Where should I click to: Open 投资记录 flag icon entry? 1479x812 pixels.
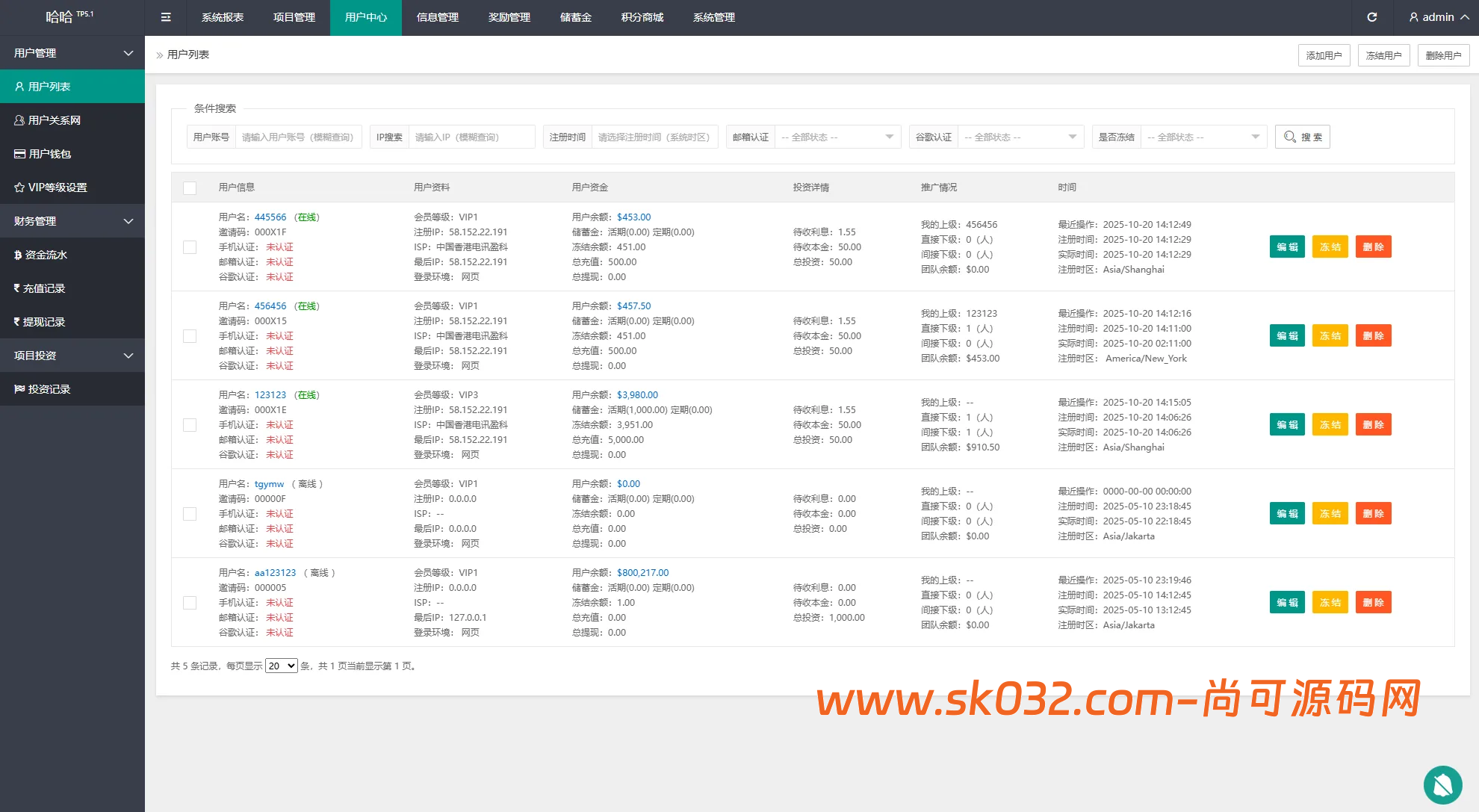coord(19,389)
